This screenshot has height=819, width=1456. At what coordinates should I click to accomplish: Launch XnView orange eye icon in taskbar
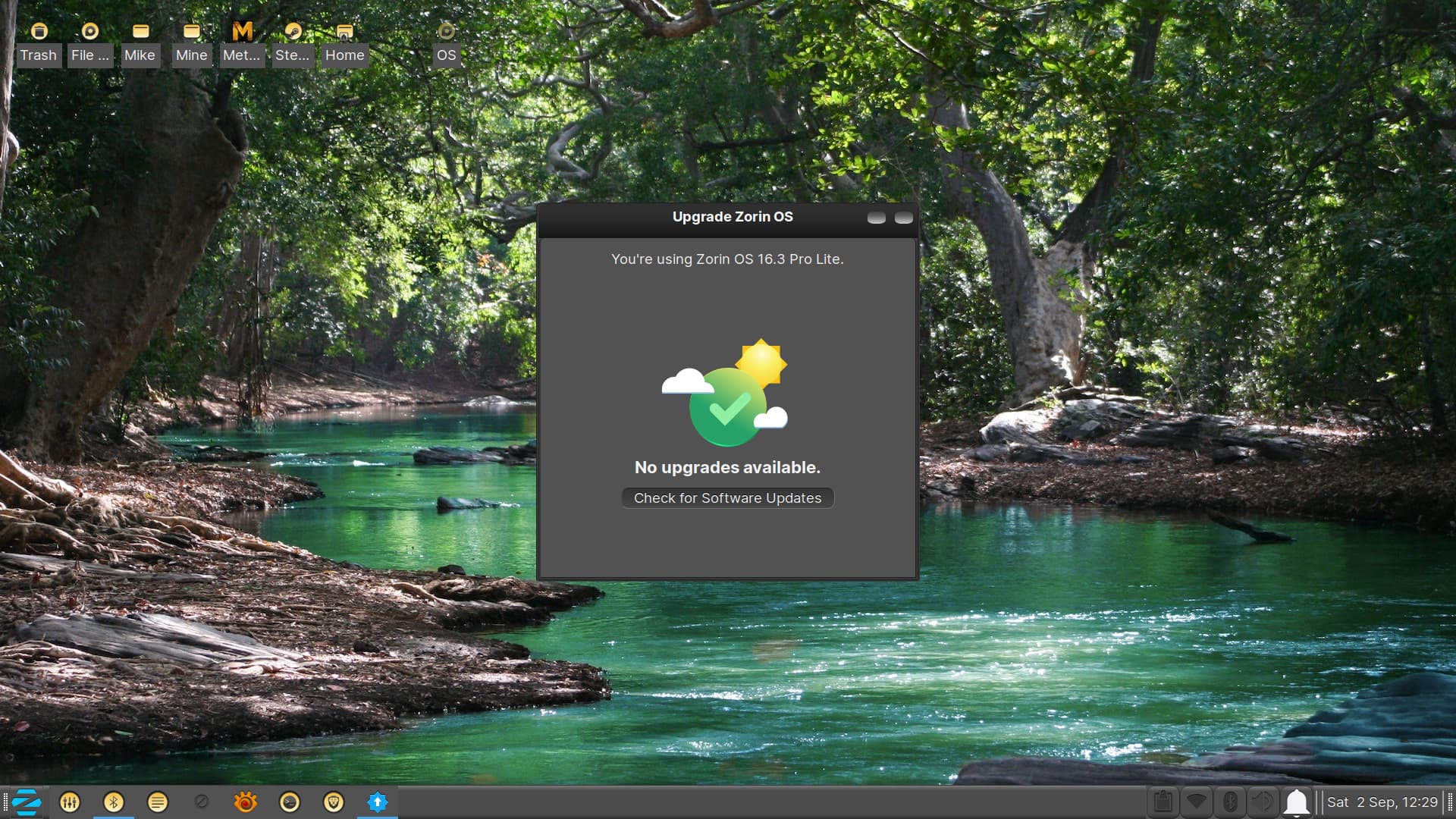[246, 802]
